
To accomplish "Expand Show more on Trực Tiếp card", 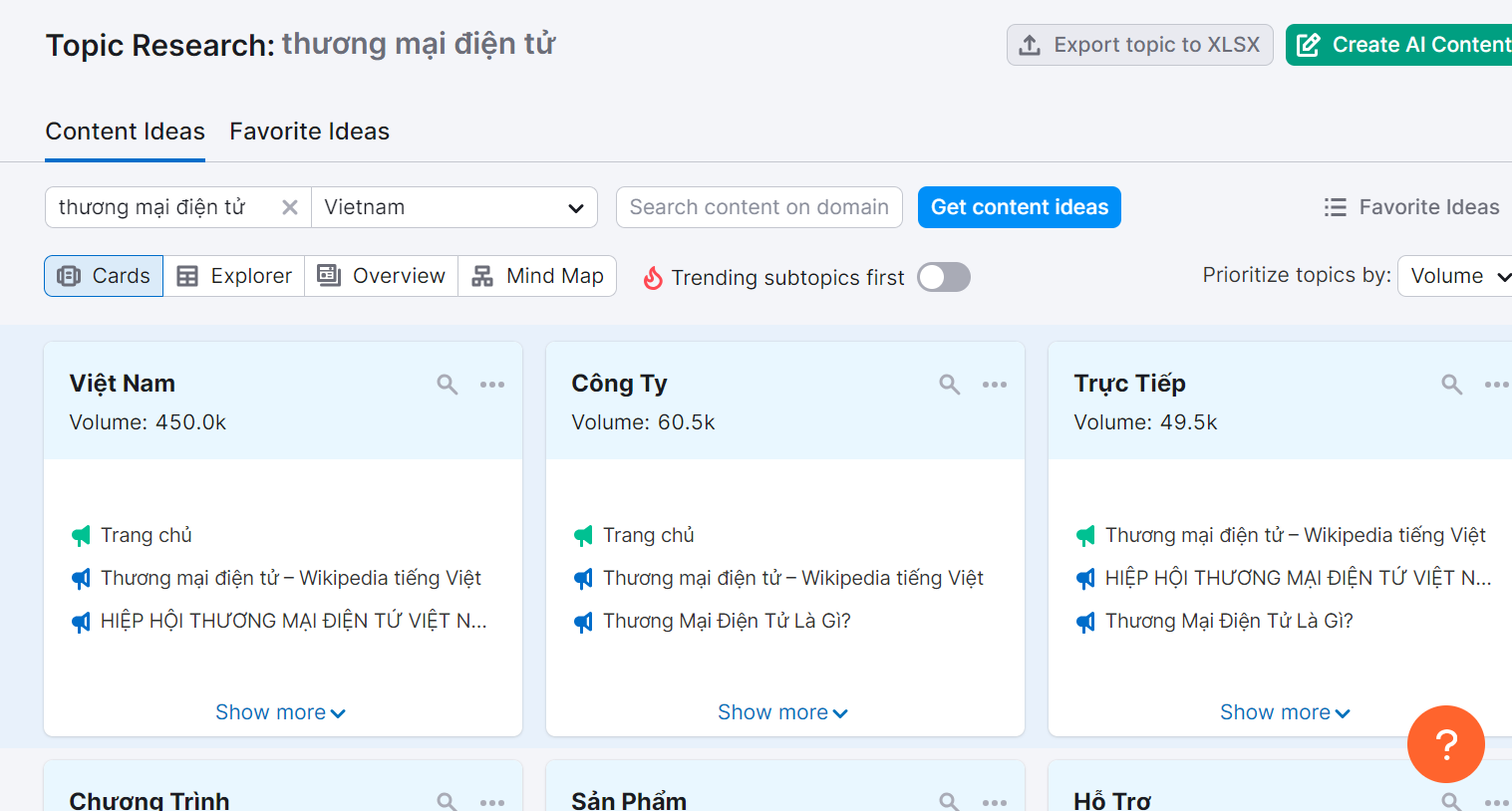I will [x=1285, y=712].
